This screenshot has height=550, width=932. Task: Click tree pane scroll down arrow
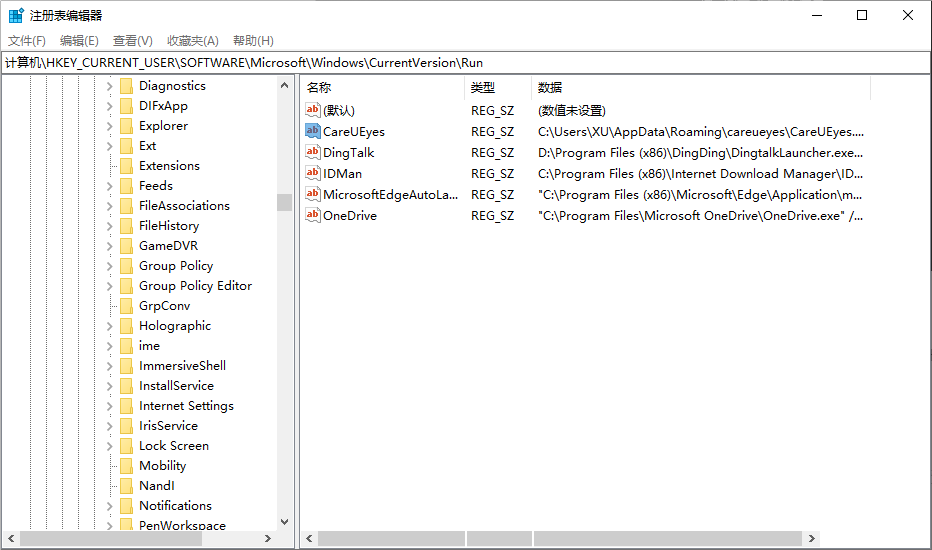pyautogui.click(x=284, y=522)
